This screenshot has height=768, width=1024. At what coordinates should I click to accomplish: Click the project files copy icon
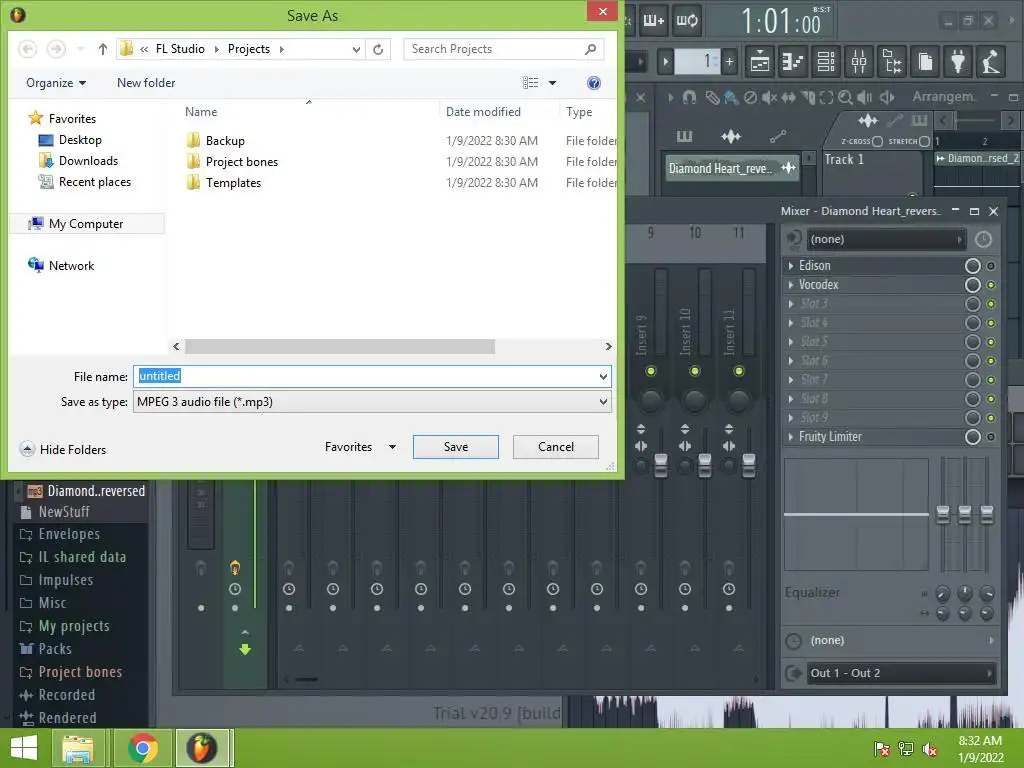click(925, 62)
